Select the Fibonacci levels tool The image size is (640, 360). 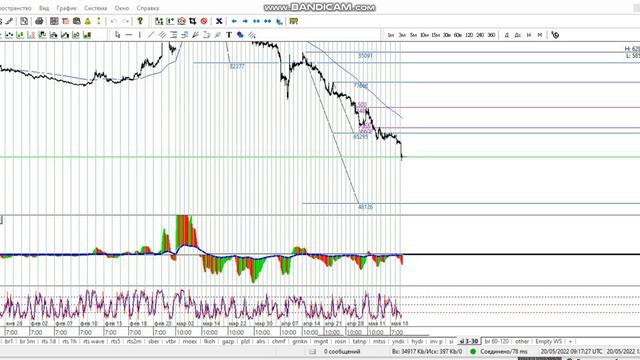click(173, 35)
